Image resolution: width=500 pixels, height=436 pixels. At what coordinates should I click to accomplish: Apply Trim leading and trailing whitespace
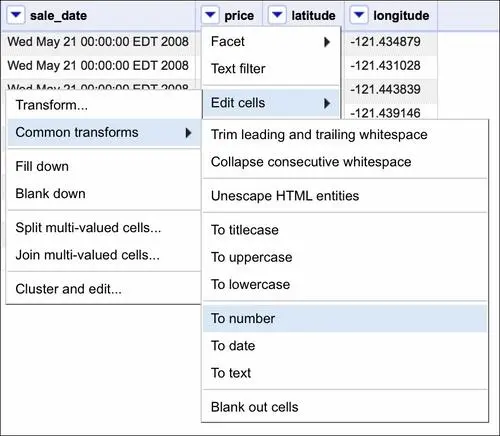point(345,135)
